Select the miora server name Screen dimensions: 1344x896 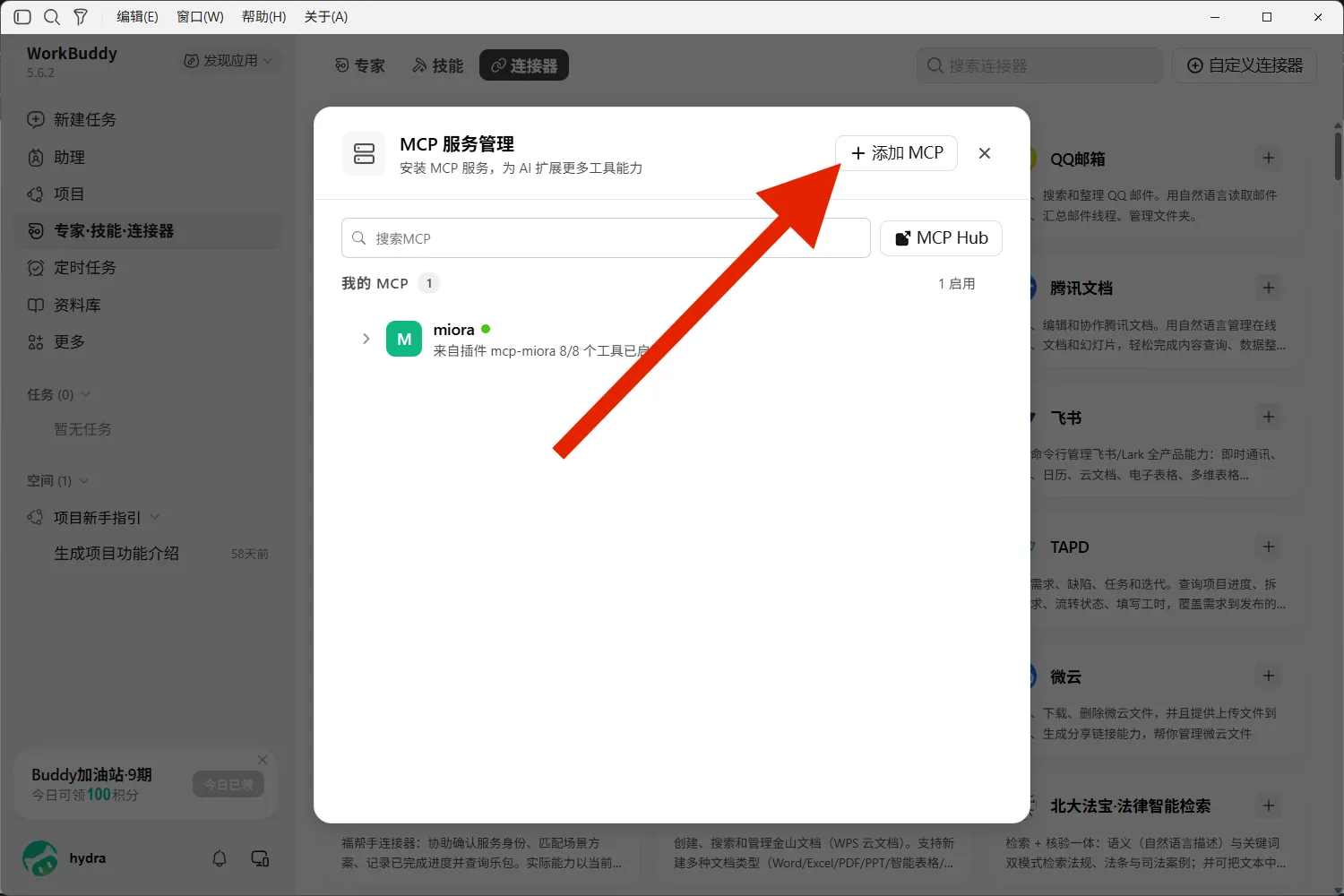coord(453,330)
